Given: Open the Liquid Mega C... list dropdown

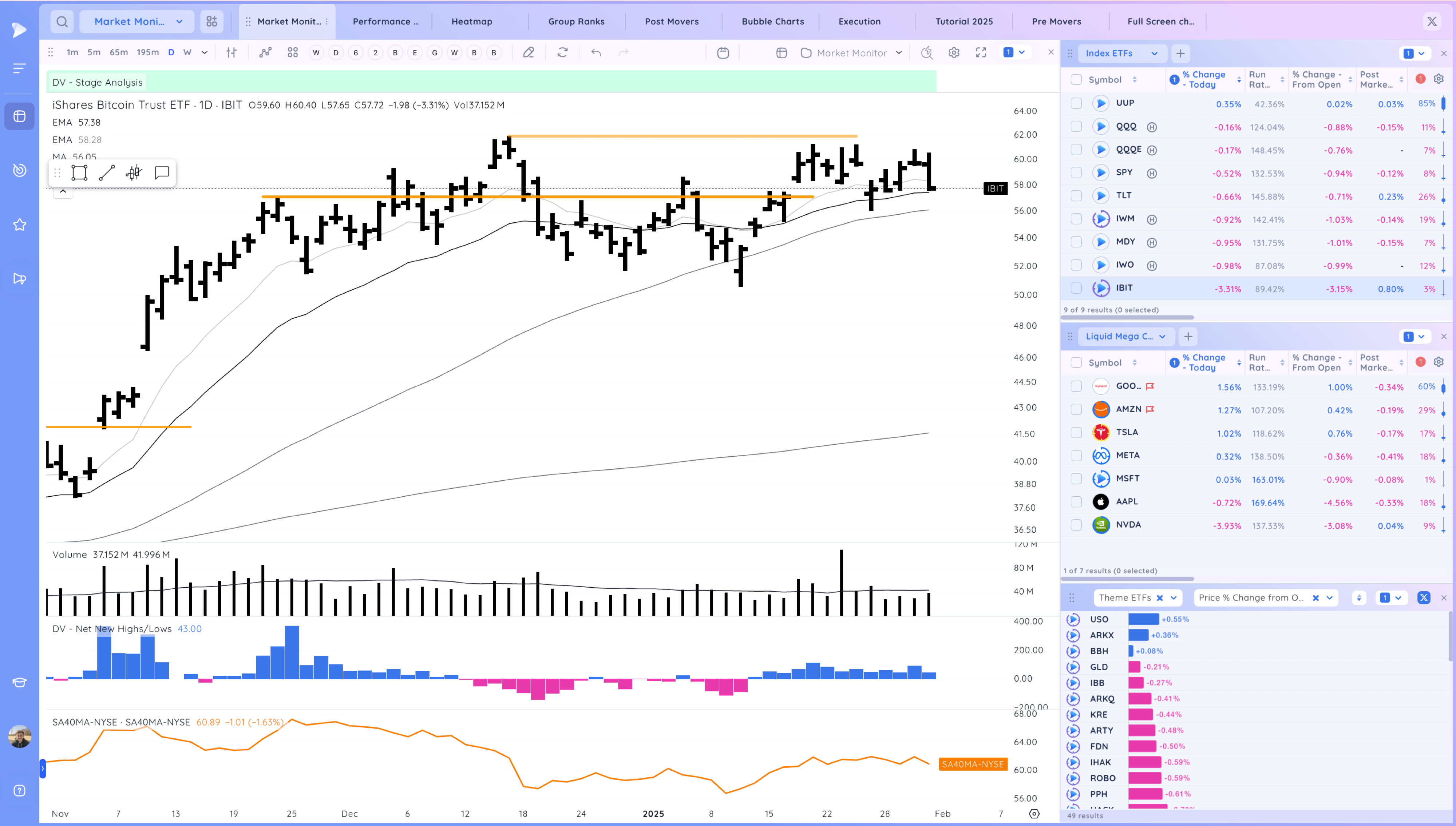Looking at the screenshot, I should pyautogui.click(x=1162, y=337).
